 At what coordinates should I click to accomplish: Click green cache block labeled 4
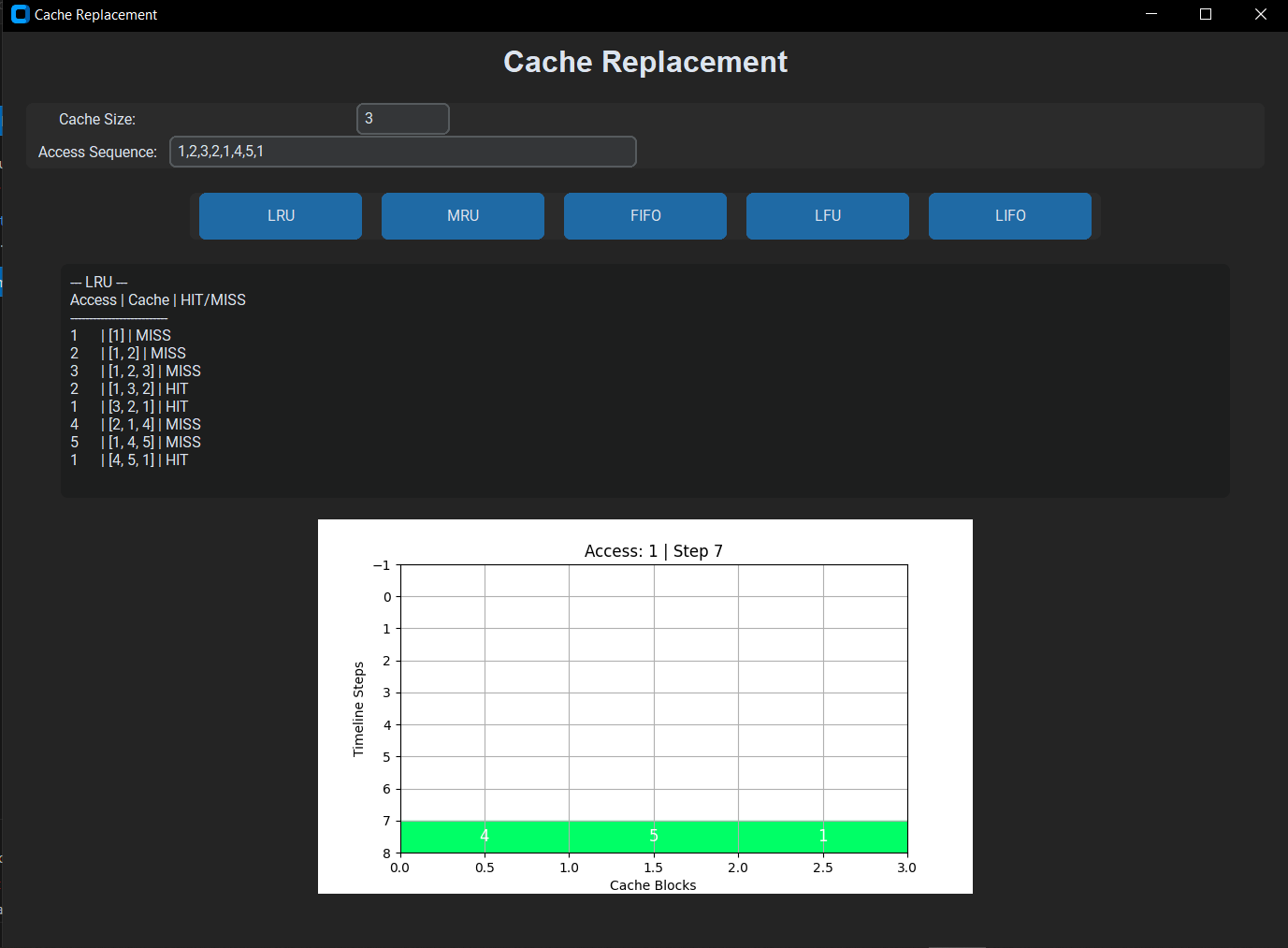[485, 837]
